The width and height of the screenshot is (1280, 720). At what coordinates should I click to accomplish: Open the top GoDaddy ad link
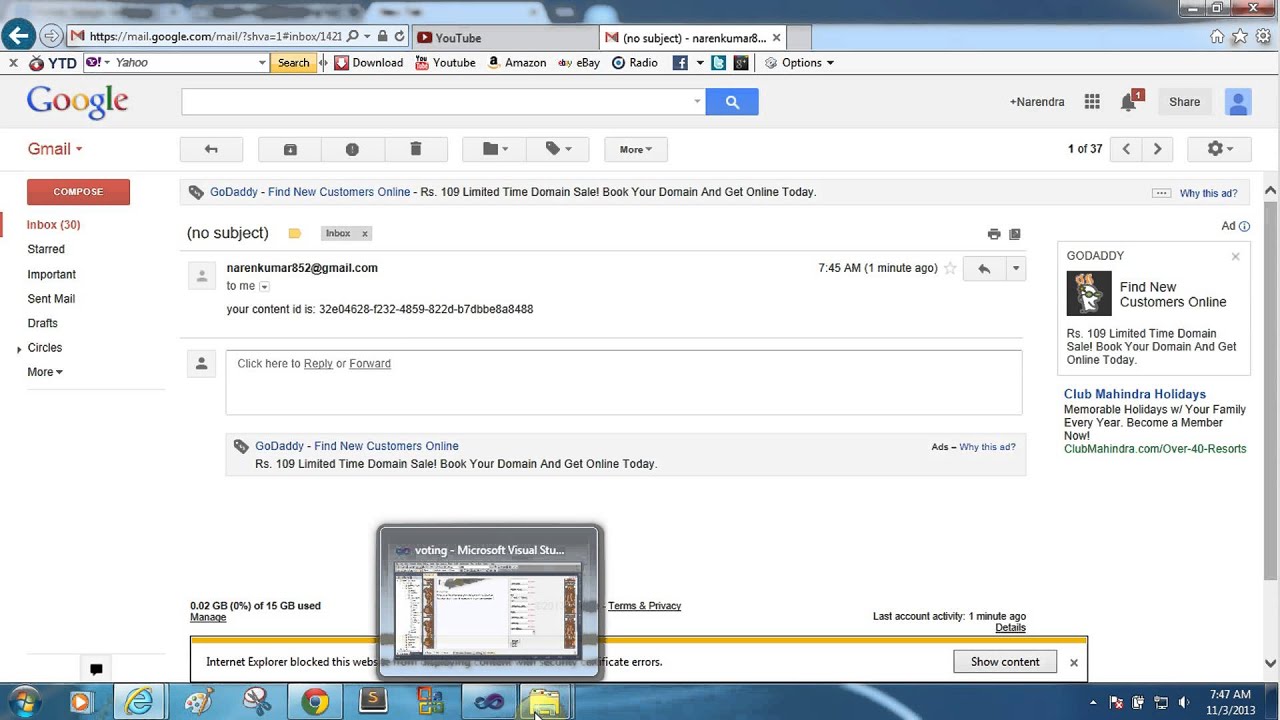(310, 192)
